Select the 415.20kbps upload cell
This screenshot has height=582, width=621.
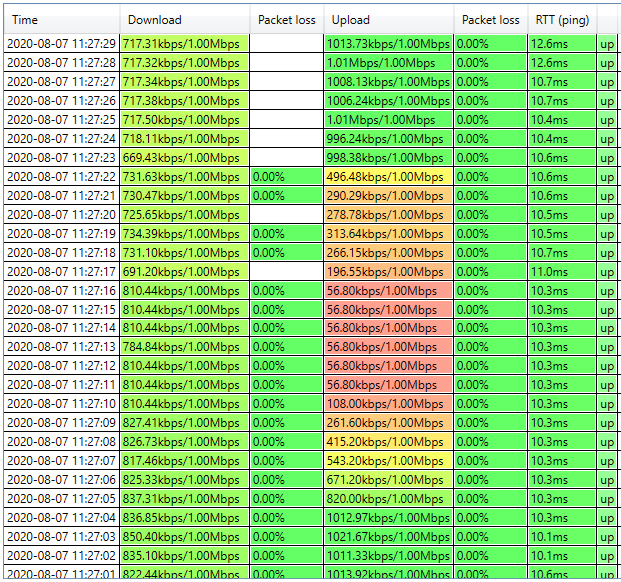(388, 442)
